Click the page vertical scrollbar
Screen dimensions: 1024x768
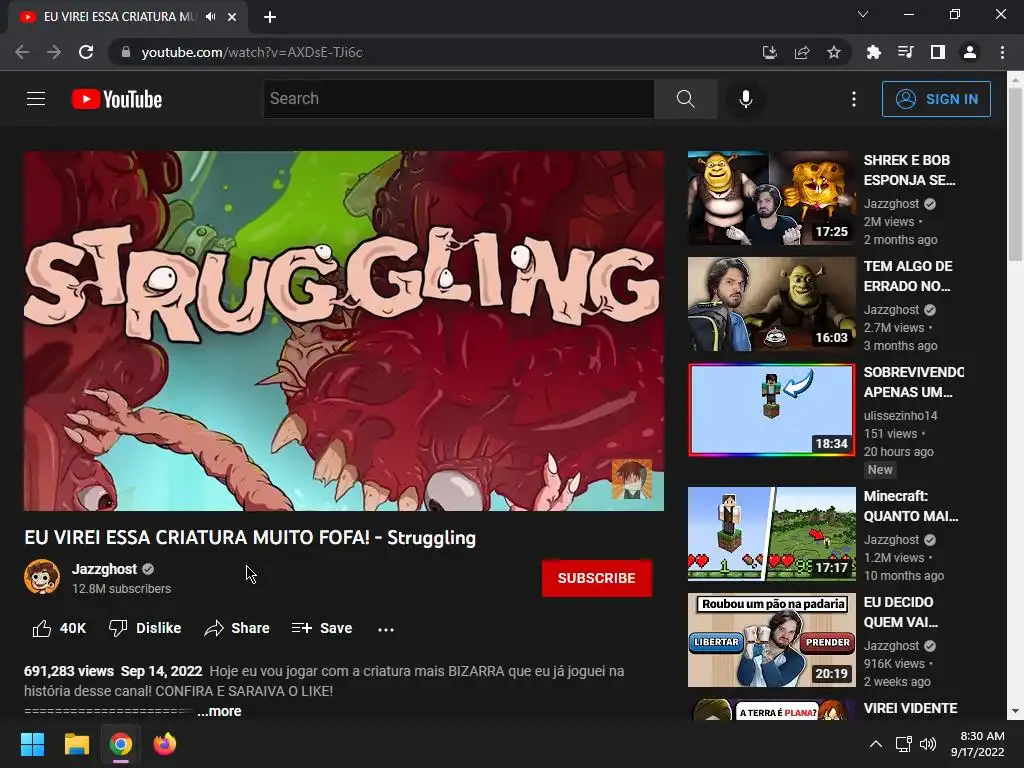(1015, 173)
